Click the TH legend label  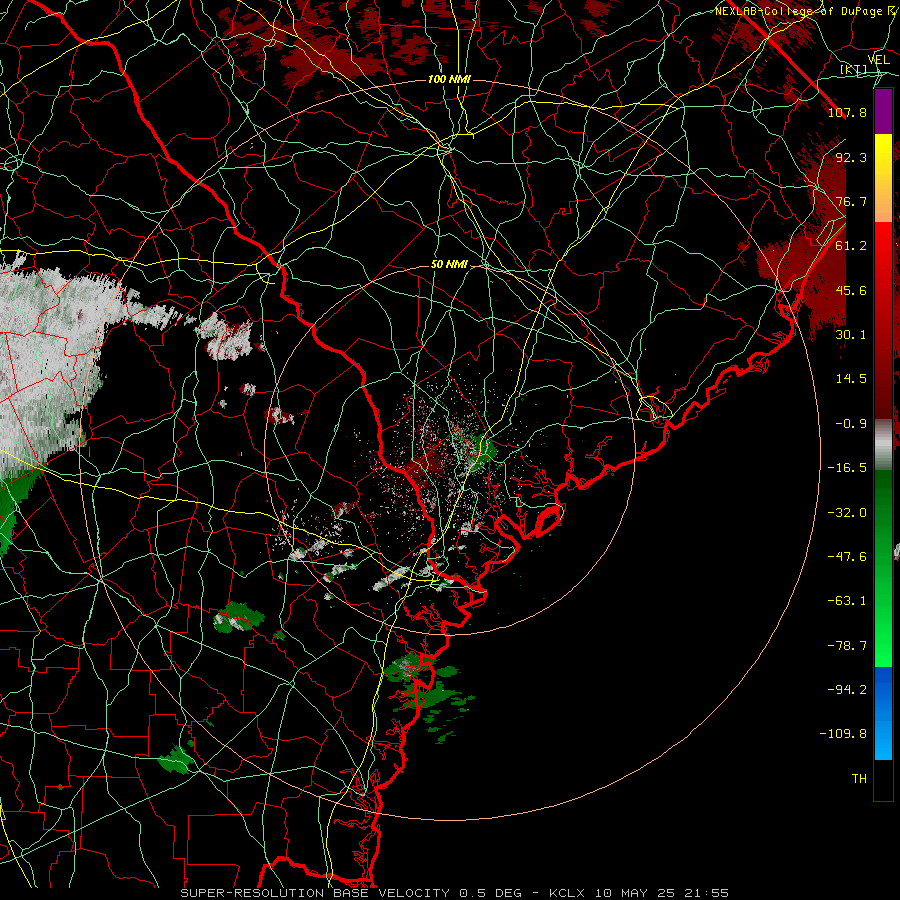pyautogui.click(x=859, y=779)
